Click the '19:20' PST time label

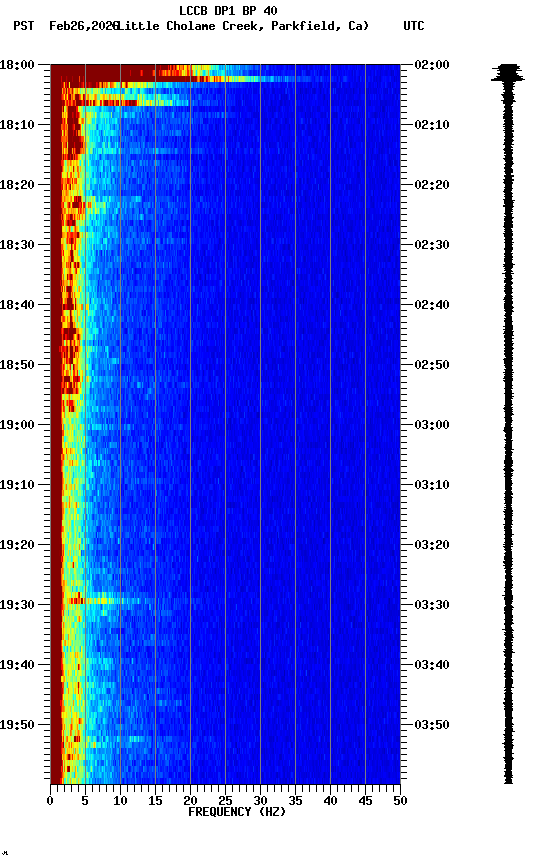click(x=17, y=545)
